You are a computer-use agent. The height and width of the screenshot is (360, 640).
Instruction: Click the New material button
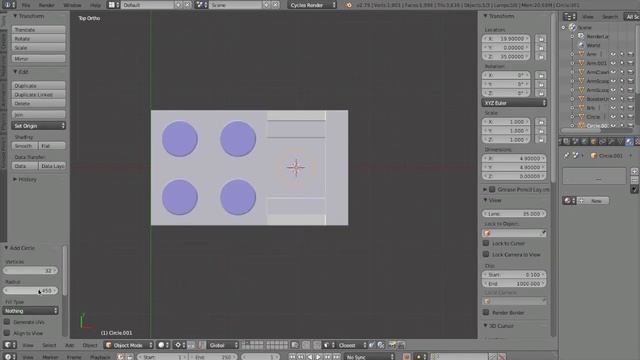click(593, 200)
